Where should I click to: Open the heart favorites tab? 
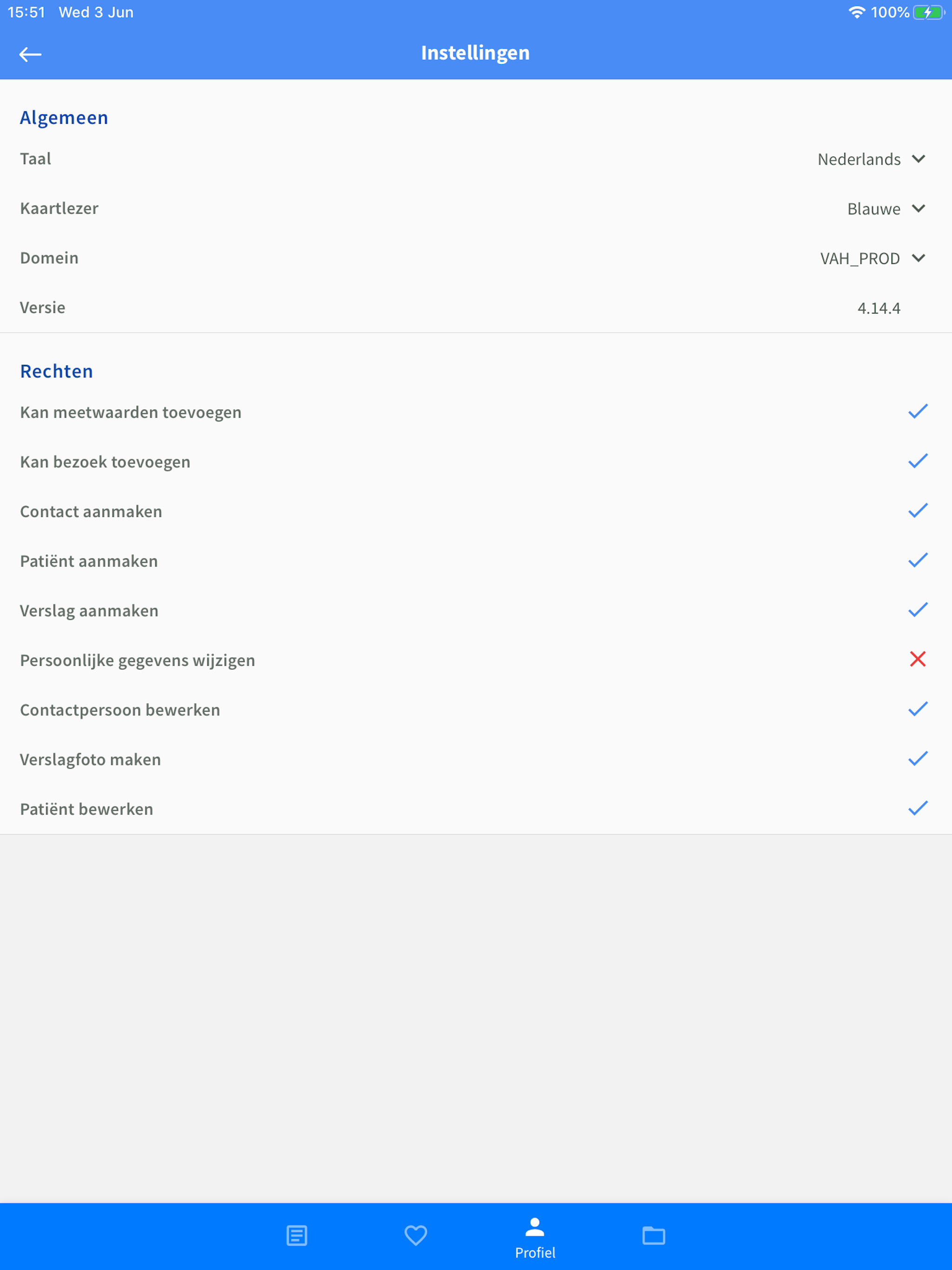pos(416,1235)
